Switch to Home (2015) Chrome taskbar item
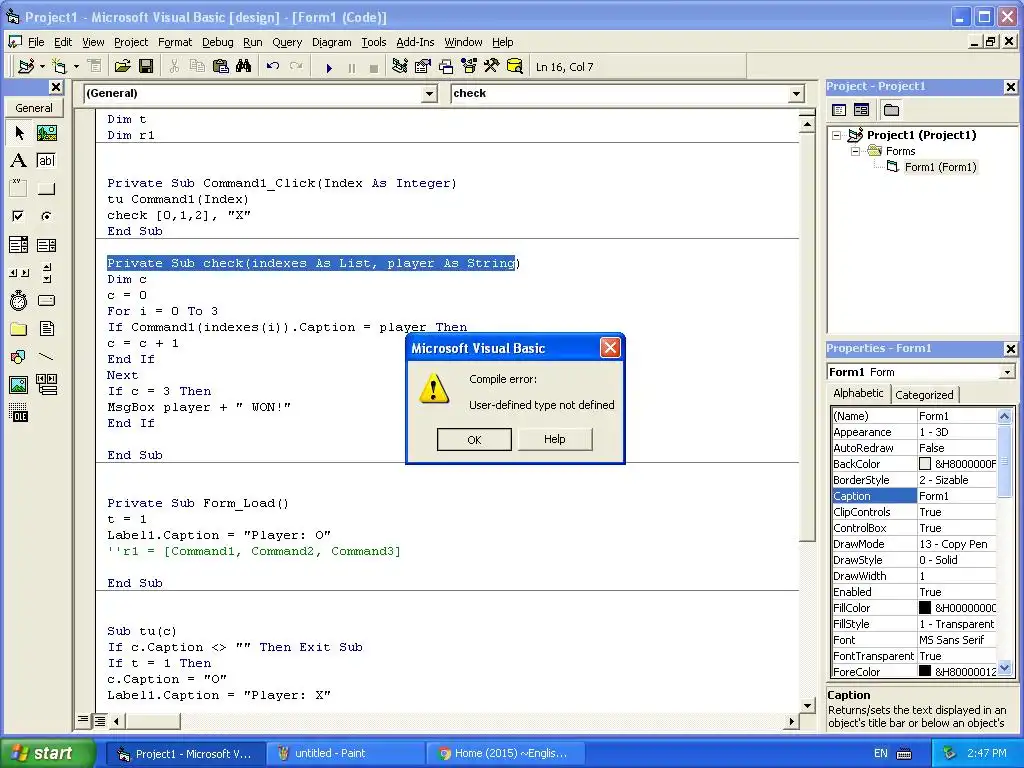The image size is (1024, 768). tap(505, 754)
